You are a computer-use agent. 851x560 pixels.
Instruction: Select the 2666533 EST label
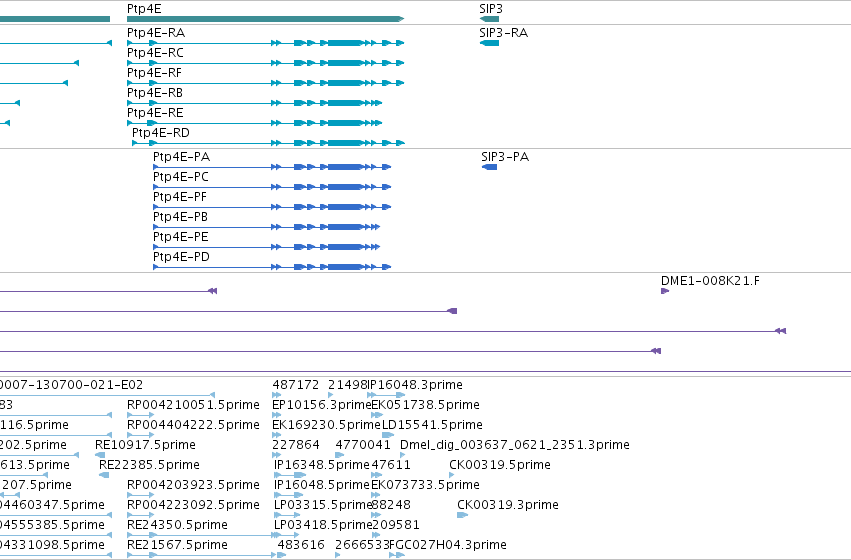tap(363, 545)
